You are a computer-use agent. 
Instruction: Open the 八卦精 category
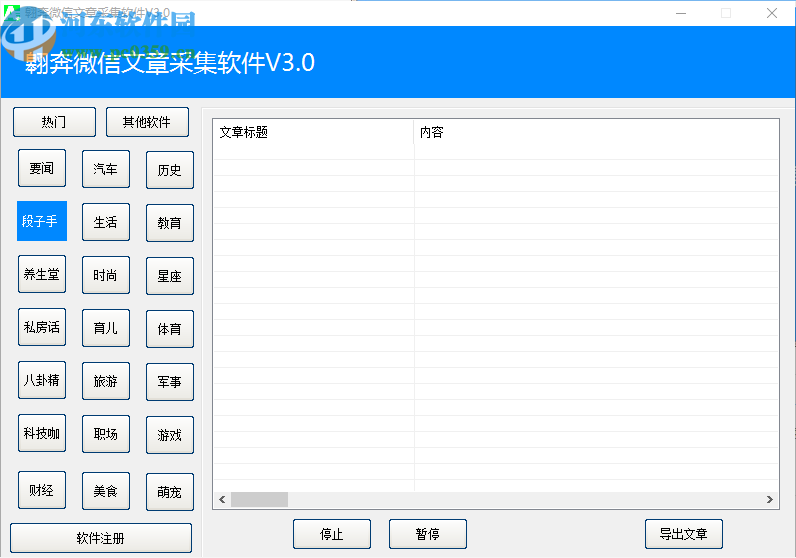(x=42, y=380)
